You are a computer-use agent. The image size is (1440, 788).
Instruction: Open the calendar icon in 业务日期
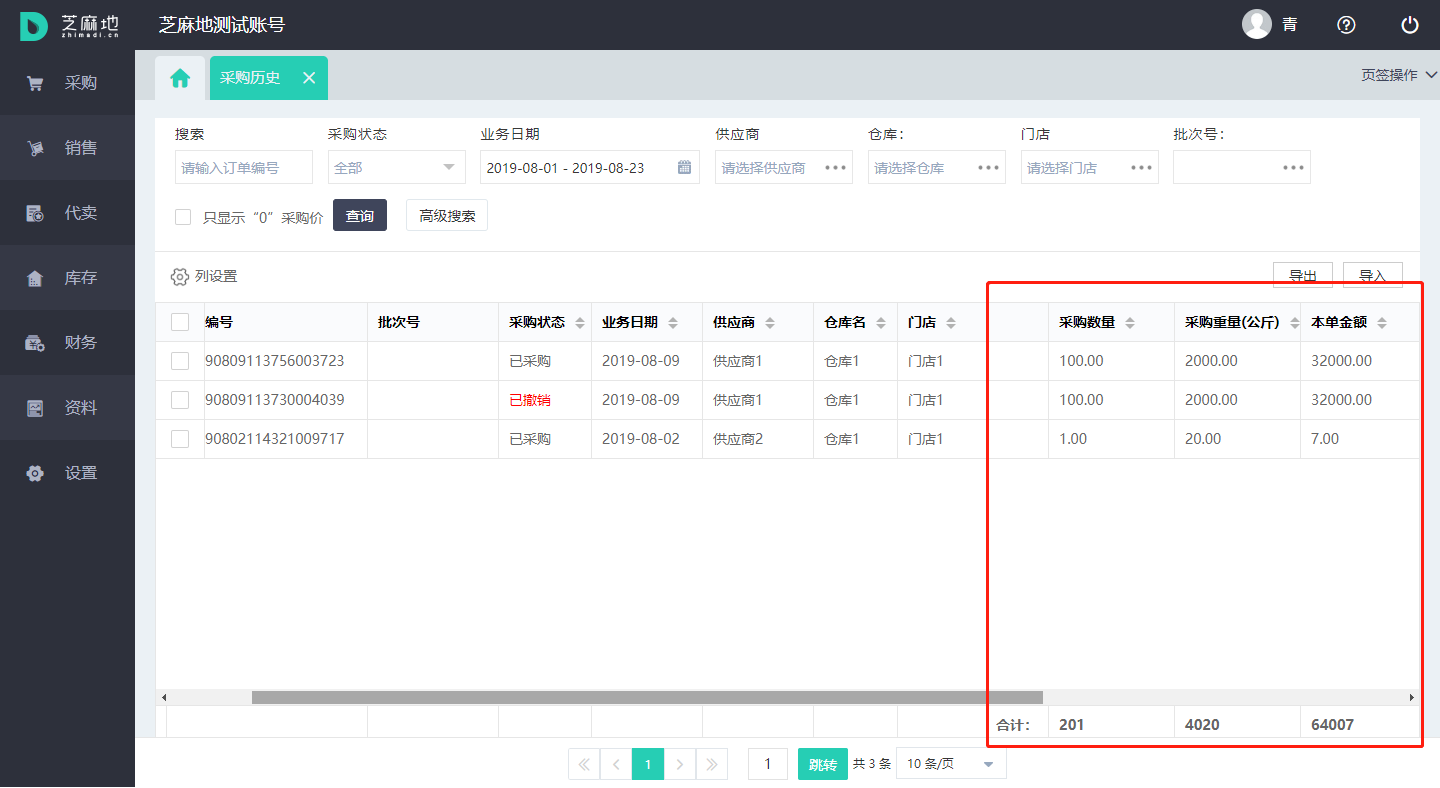(685, 167)
